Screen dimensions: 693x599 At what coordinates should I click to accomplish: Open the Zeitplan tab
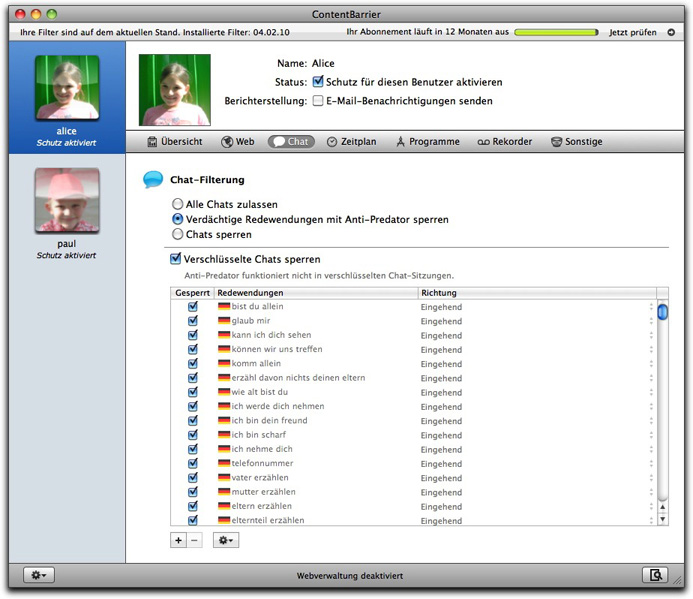[352, 141]
